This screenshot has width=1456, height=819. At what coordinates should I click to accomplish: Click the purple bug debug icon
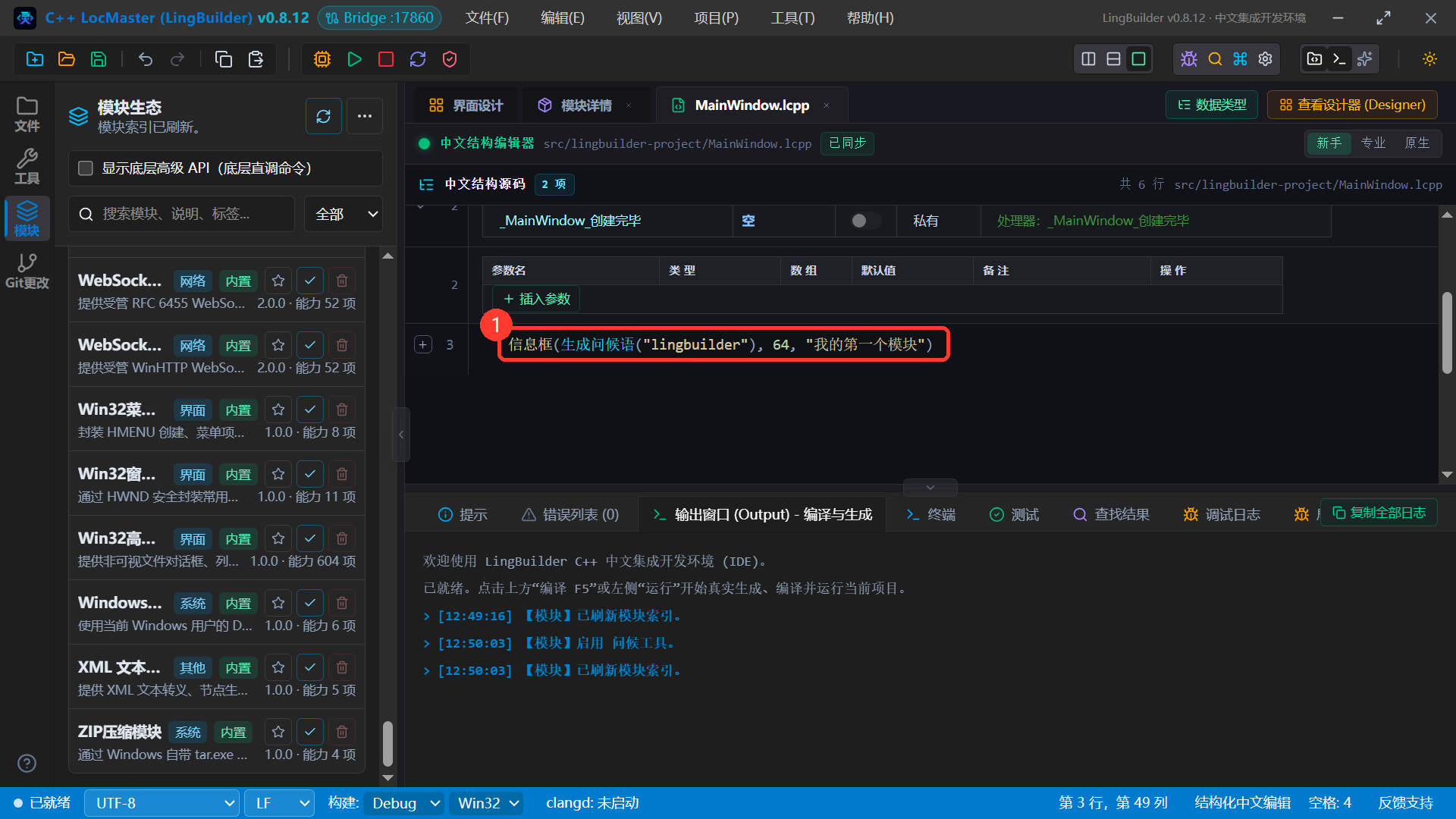click(1189, 59)
